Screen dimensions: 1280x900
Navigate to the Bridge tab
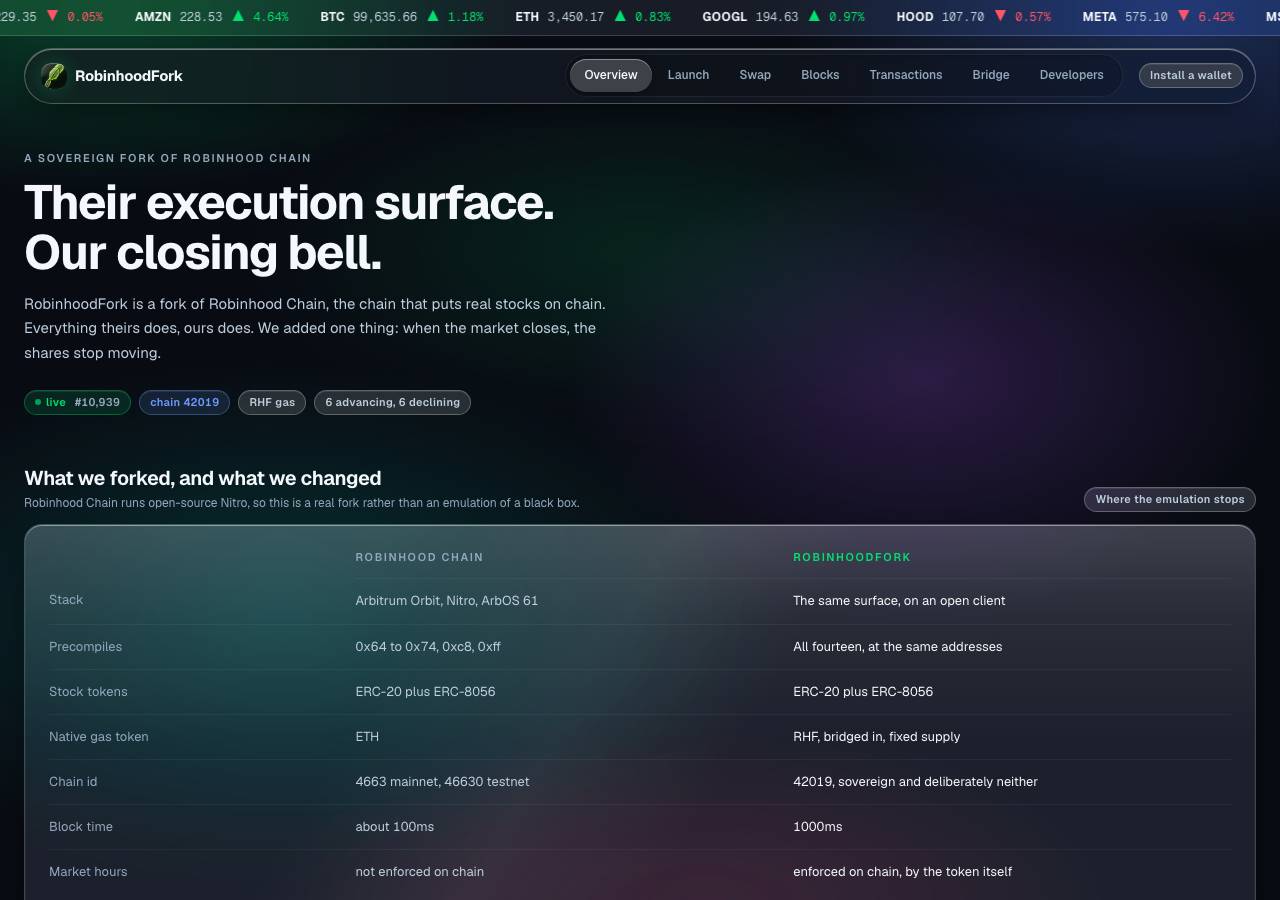click(x=991, y=75)
